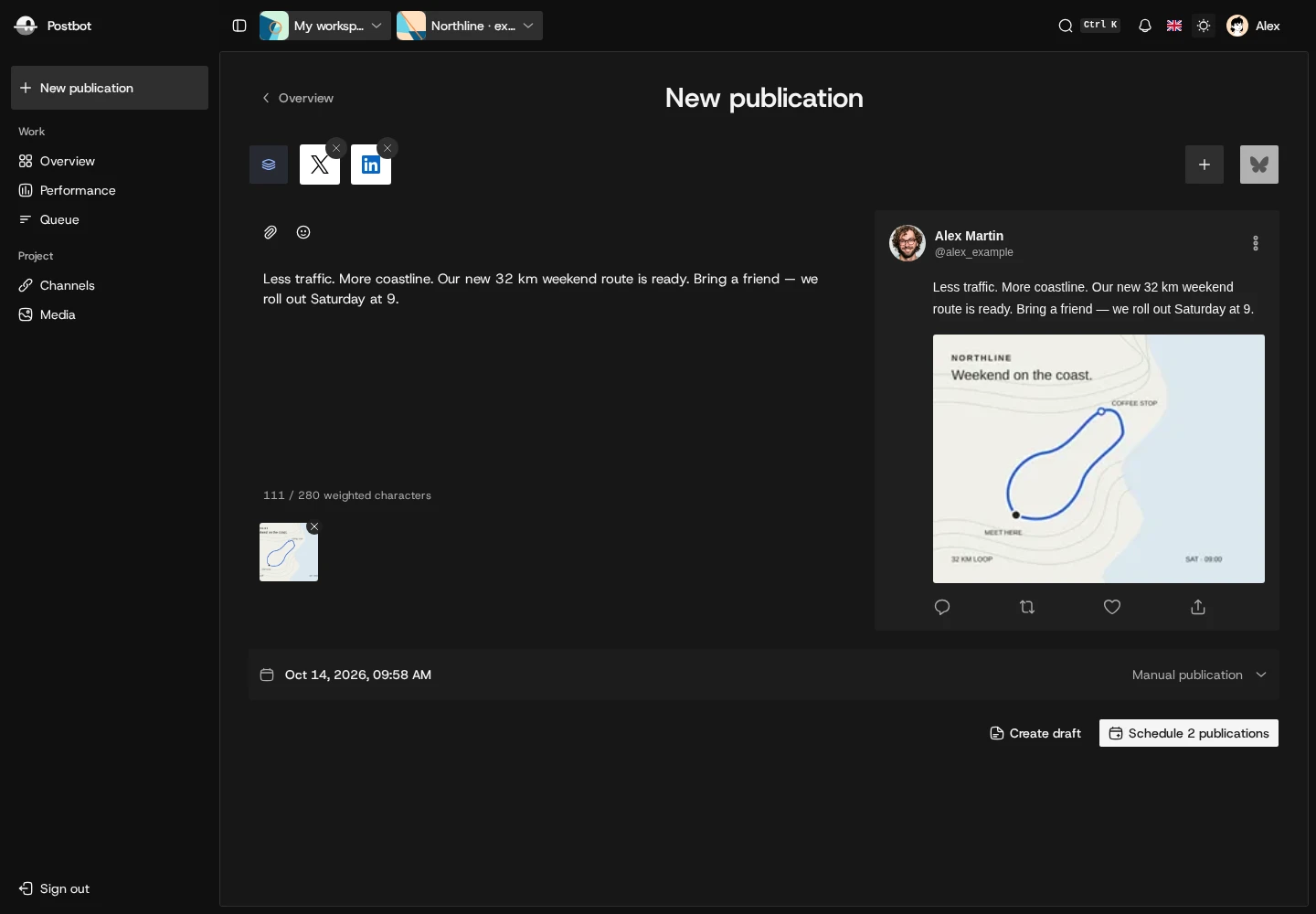
Task: Toggle the sidebar collapse icon
Action: click(x=239, y=26)
